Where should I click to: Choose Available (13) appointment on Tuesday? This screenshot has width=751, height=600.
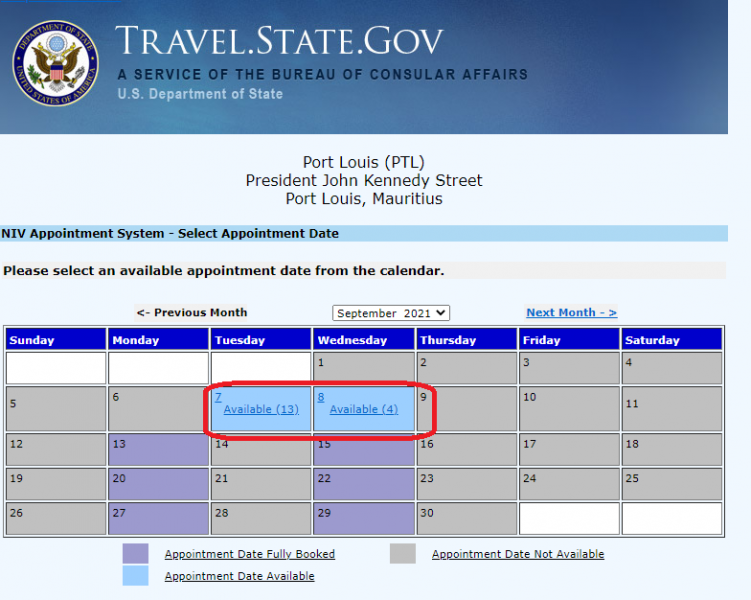click(261, 409)
